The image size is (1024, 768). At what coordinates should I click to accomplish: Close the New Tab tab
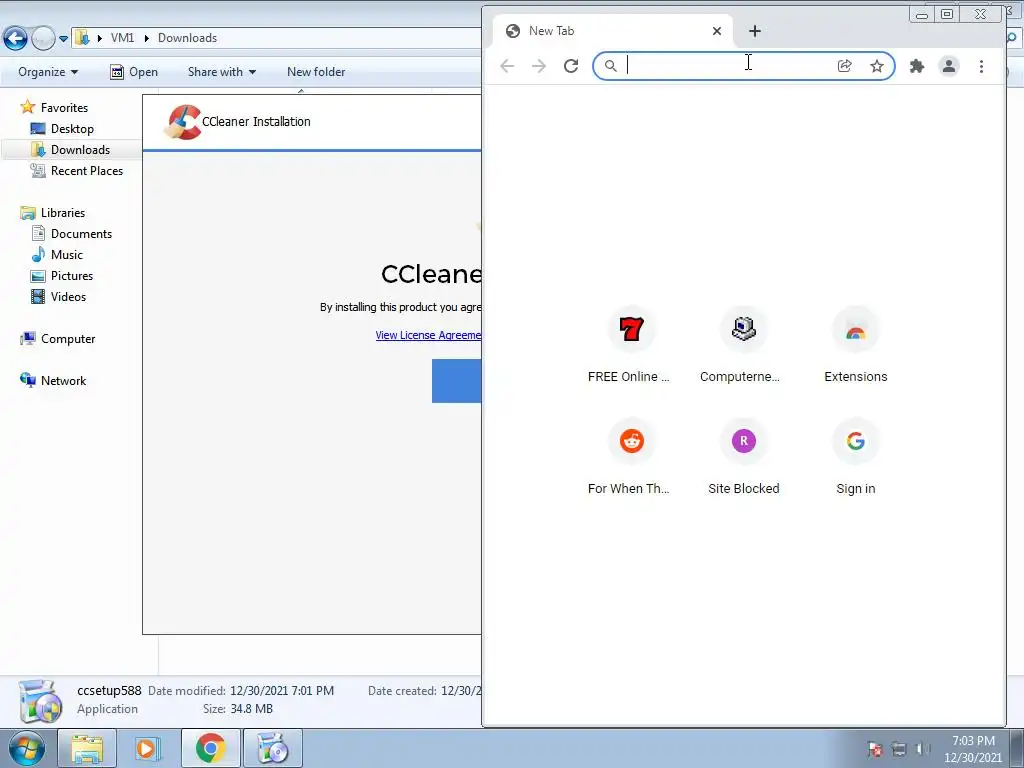pyautogui.click(x=716, y=31)
